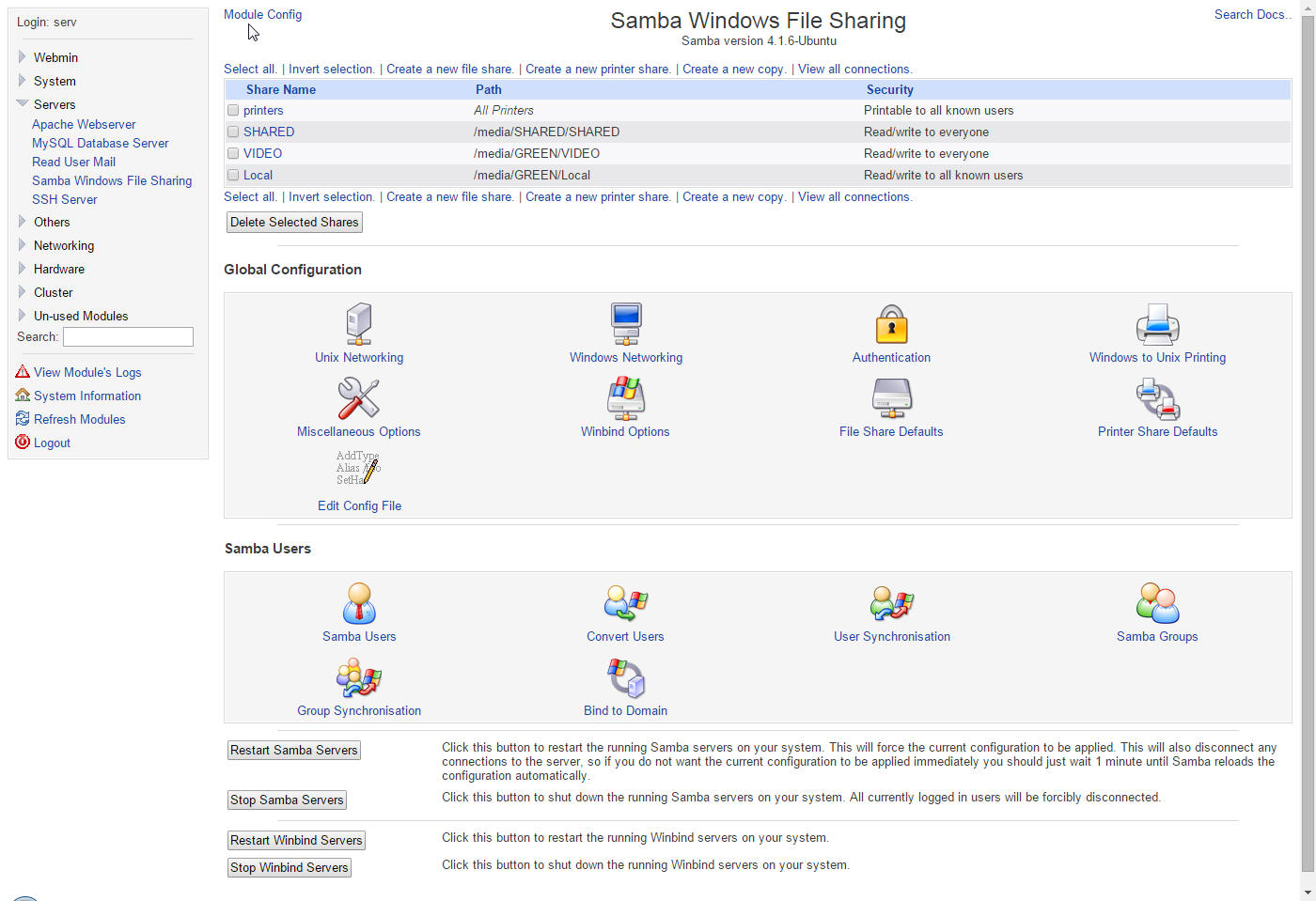
Task: Open the User Synchronisation icon
Action: click(892, 603)
